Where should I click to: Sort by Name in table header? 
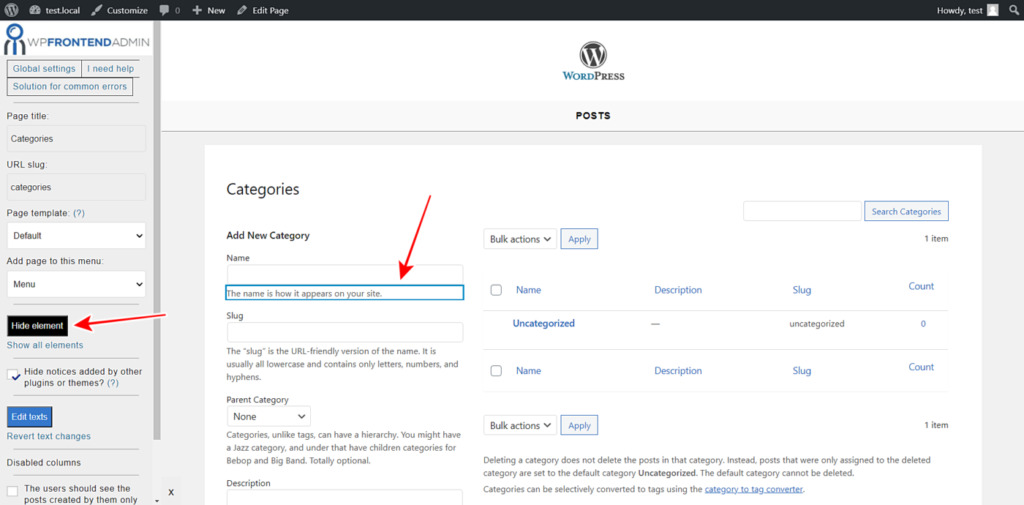coord(528,290)
